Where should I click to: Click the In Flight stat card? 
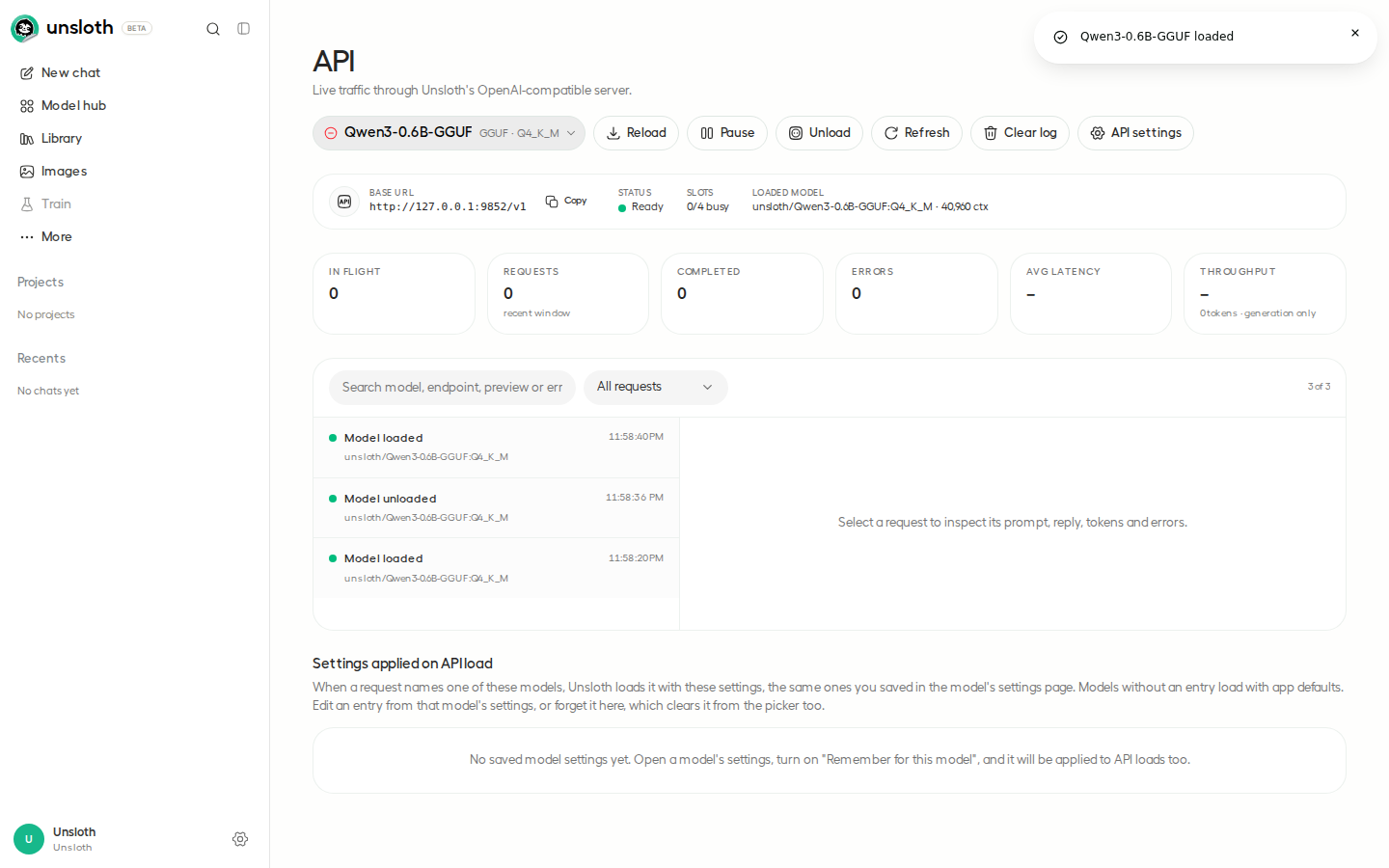(394, 294)
